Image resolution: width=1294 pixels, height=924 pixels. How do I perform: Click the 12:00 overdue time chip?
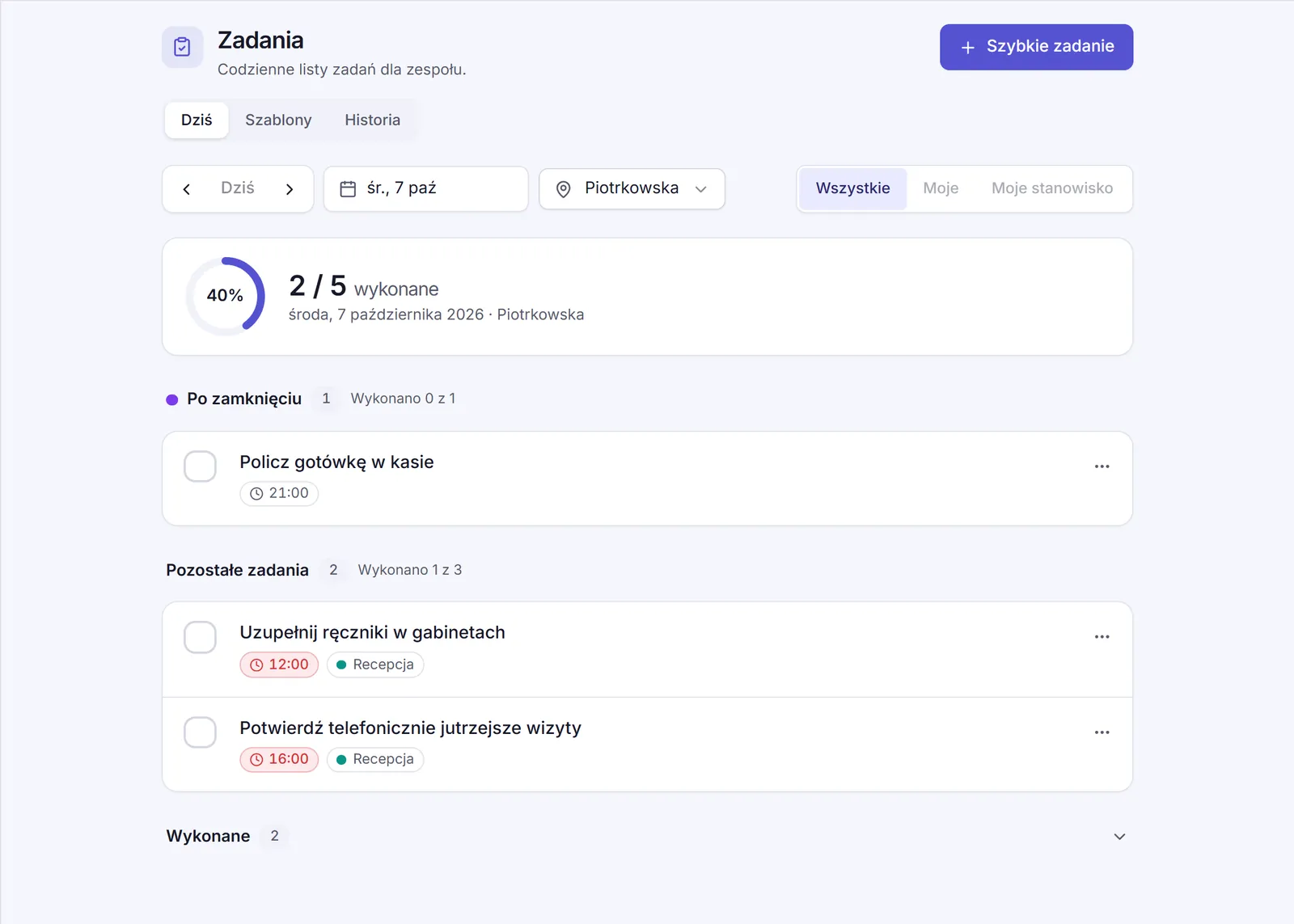pyautogui.click(x=279, y=665)
